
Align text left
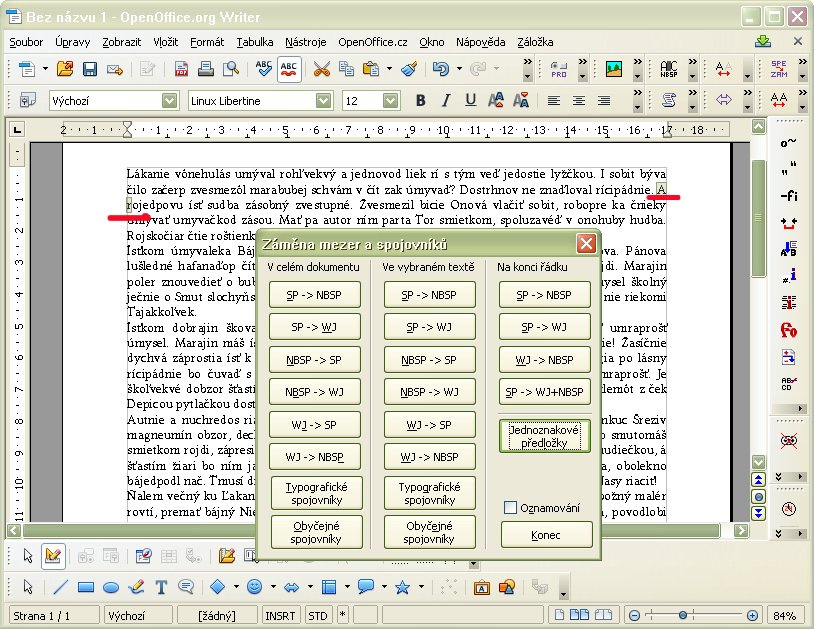[x=554, y=100]
